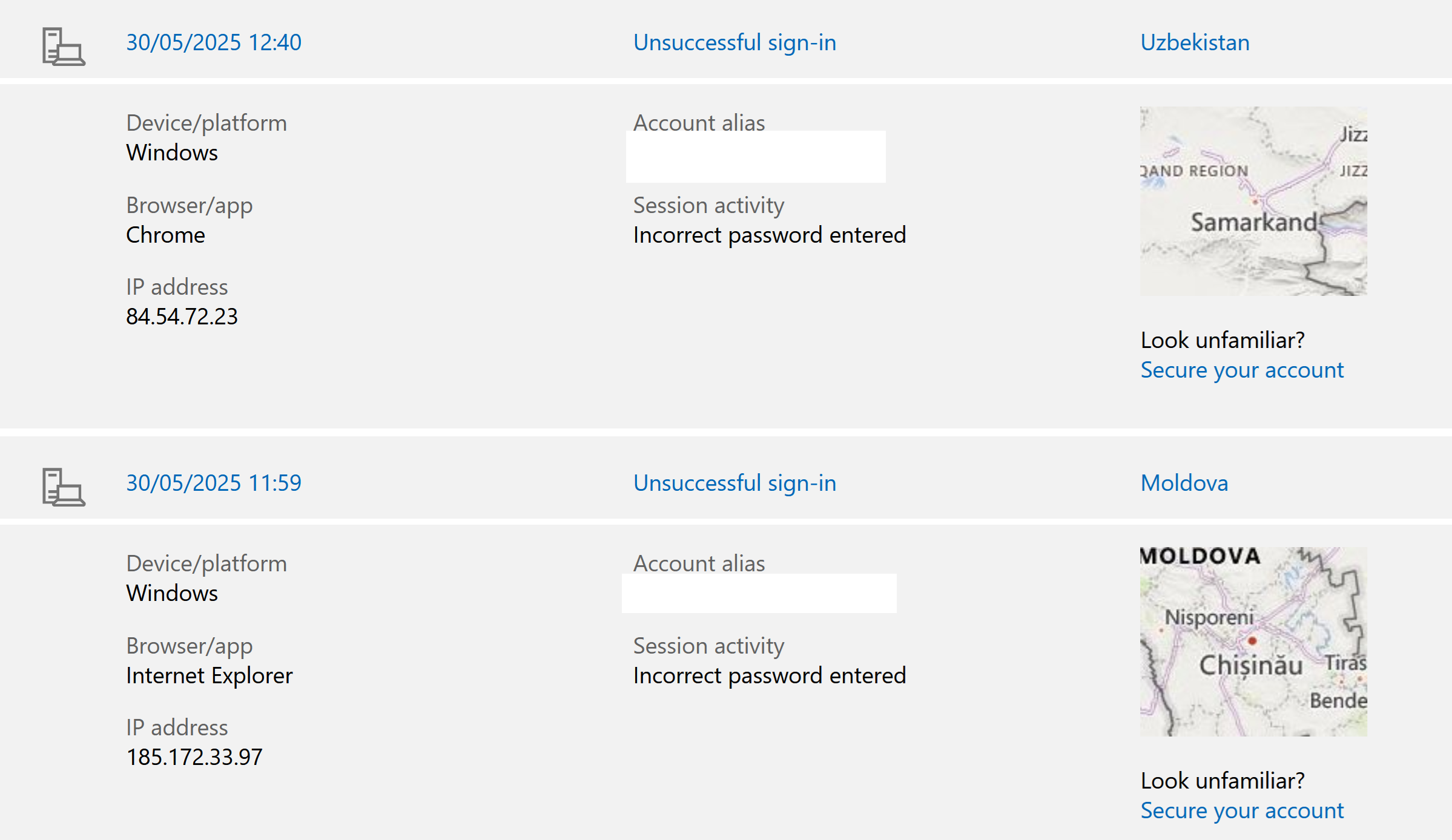This screenshot has height=840, width=1452.
Task: Click Secure your account under the Samarkand map
Action: coord(1242,370)
